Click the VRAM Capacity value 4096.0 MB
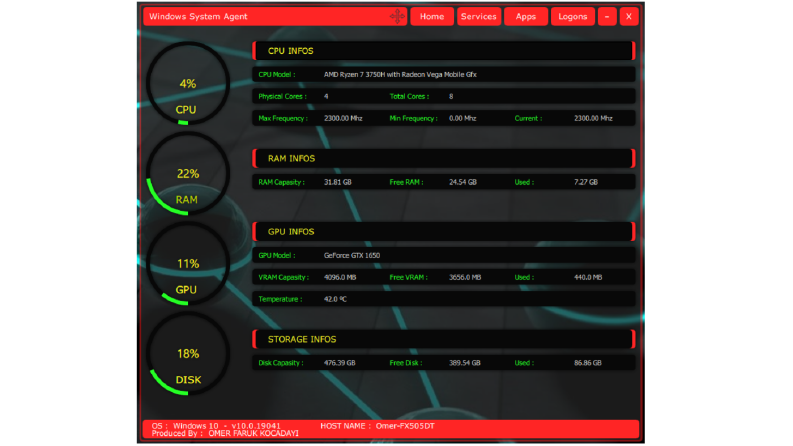 339,277
